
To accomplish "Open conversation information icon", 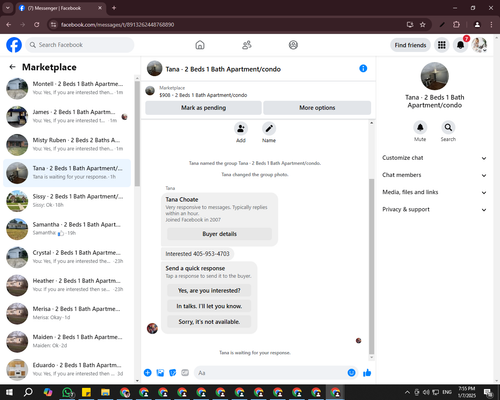I will pos(363,68).
